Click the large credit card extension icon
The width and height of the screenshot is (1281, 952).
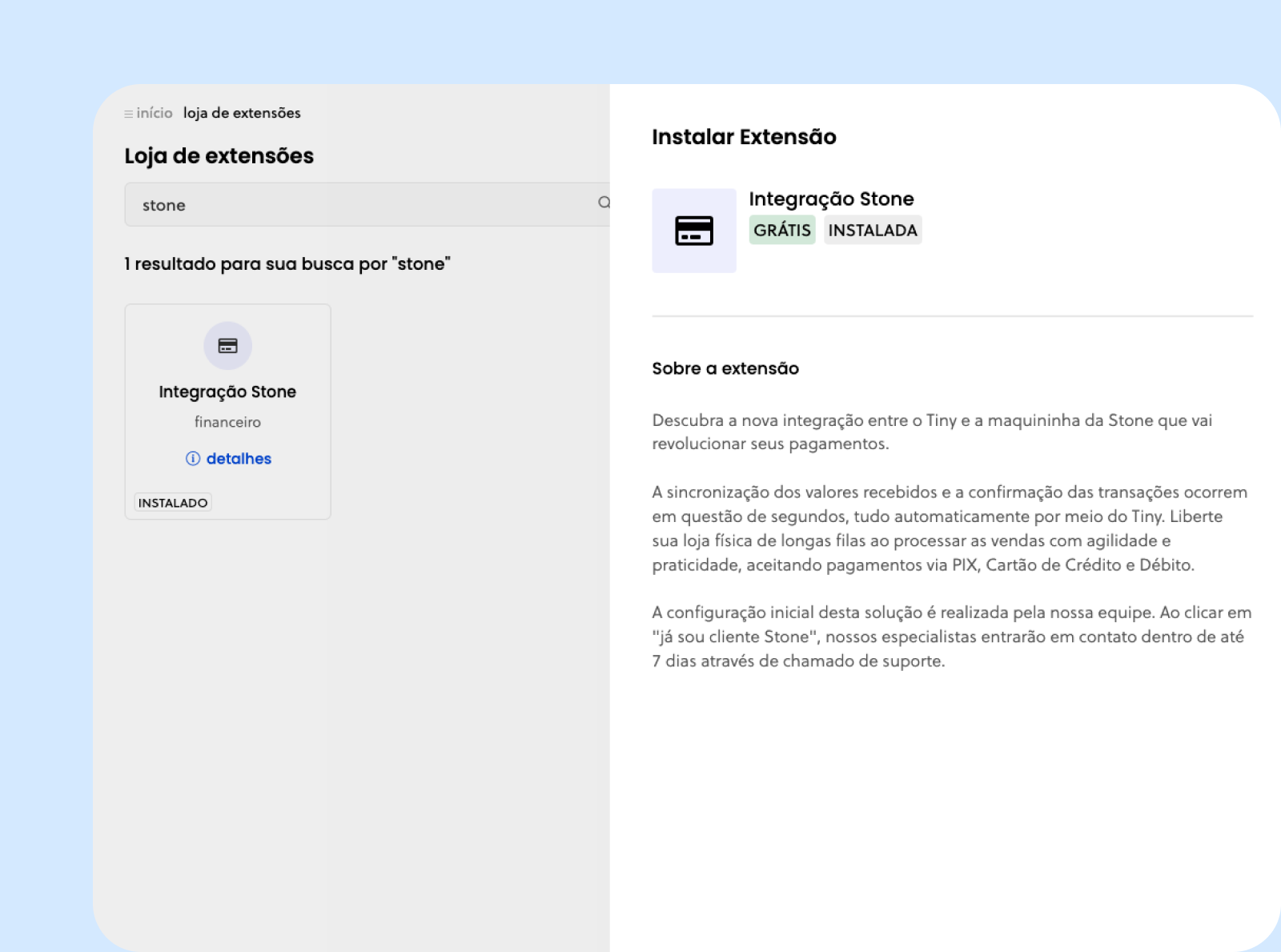pyautogui.click(x=694, y=231)
